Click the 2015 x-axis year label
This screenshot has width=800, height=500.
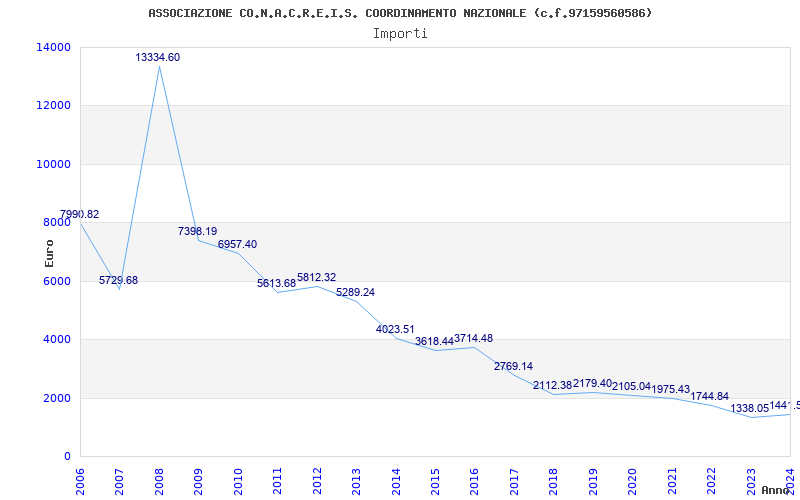tap(435, 481)
